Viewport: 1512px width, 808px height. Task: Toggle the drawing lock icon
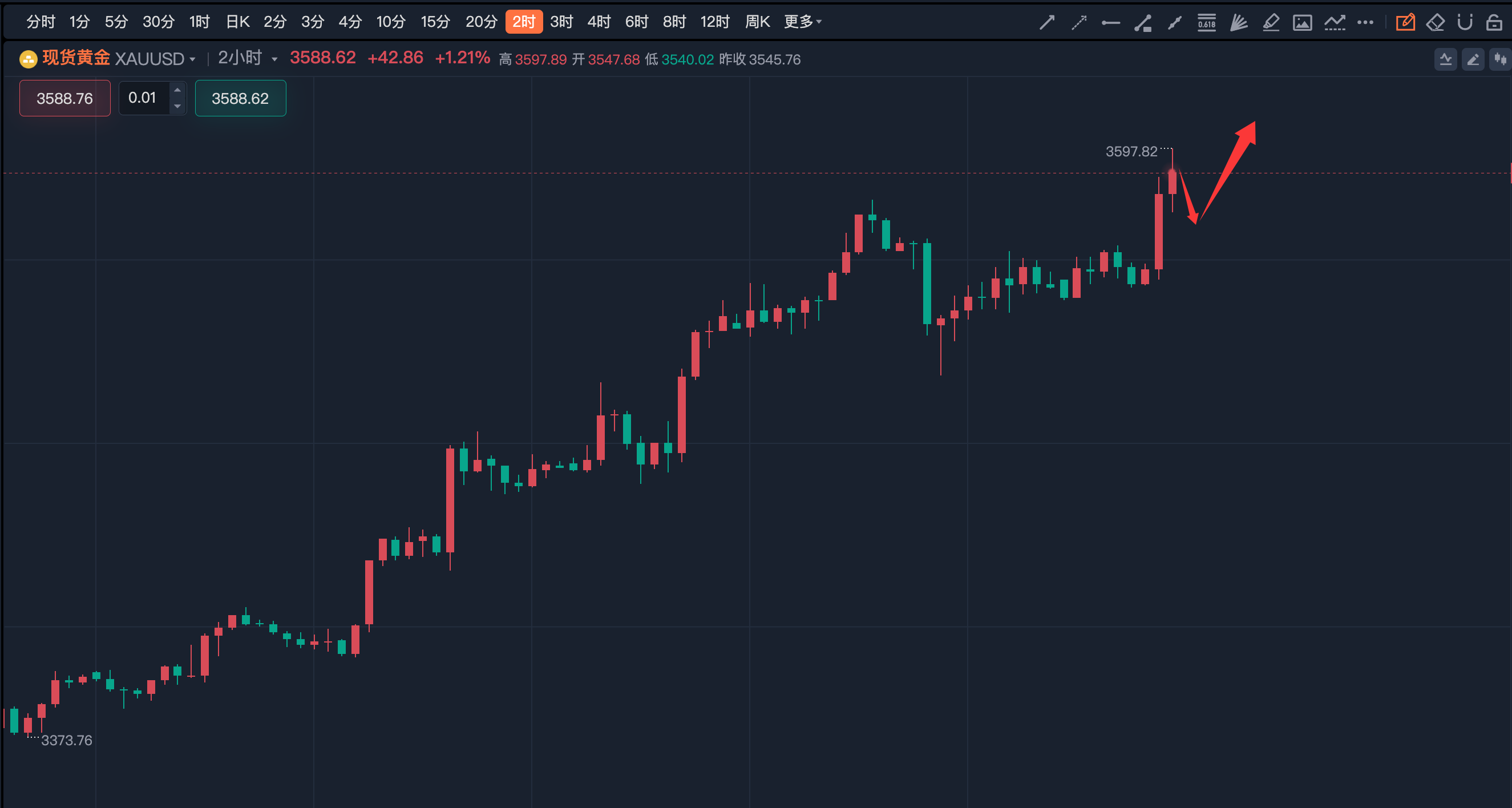1494,22
